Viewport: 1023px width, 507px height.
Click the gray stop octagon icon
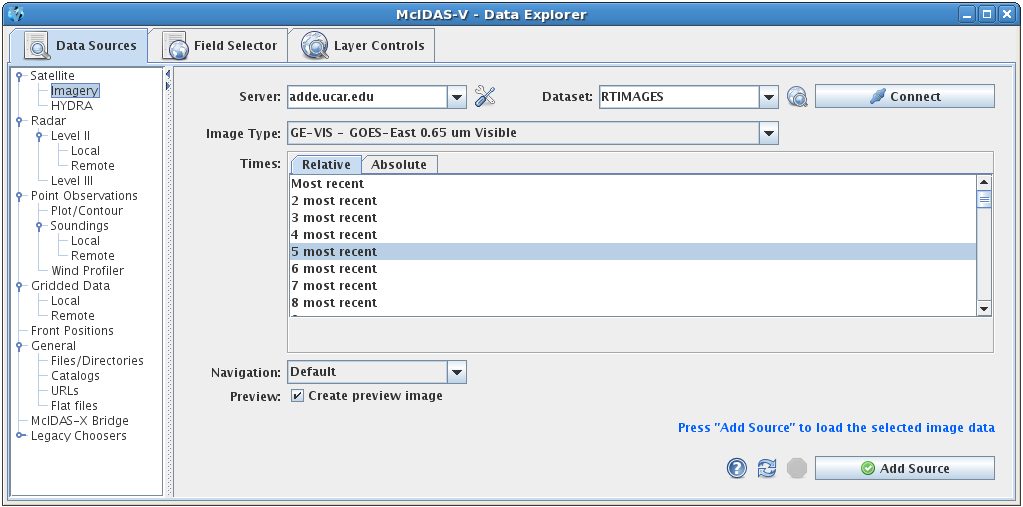(796, 468)
